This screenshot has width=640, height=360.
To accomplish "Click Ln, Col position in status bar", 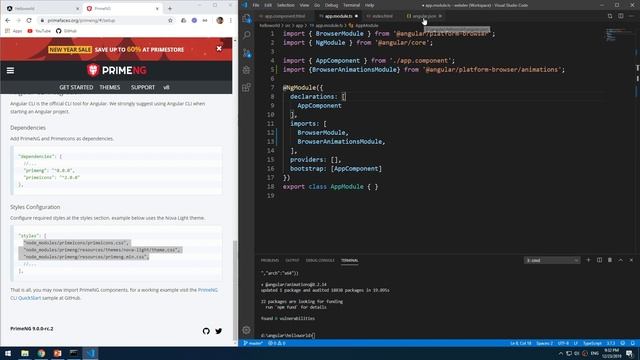I will pyautogui.click(x=521, y=343).
